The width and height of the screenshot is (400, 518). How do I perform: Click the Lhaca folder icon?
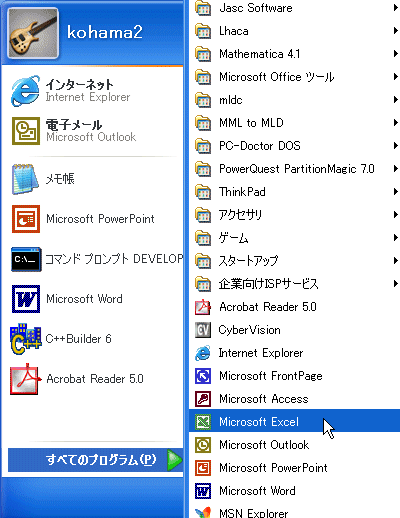pos(203,31)
